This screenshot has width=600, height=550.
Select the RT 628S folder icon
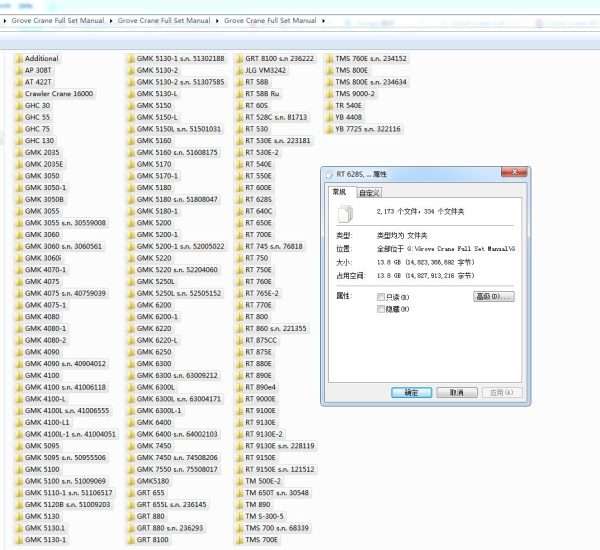click(x=240, y=200)
